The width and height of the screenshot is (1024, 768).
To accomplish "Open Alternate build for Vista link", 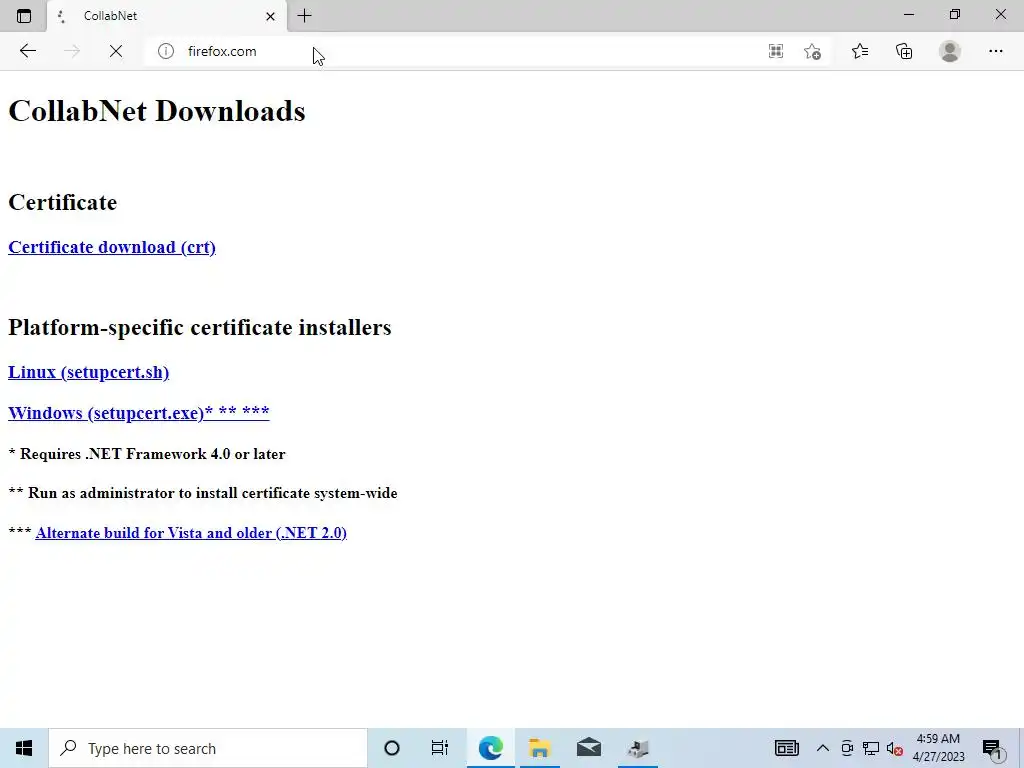I will point(191,533).
